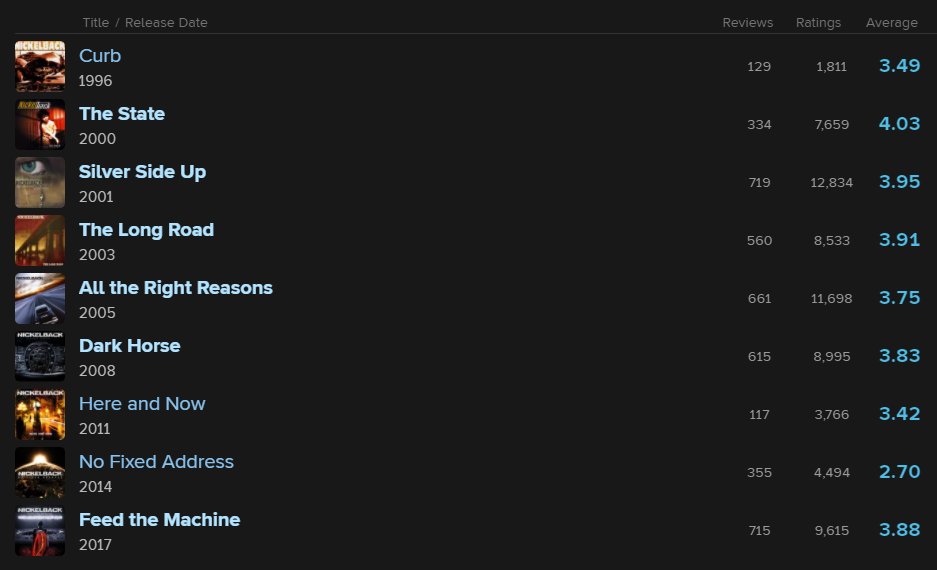The height and width of the screenshot is (570, 937).
Task: Open Feed the Machine title link
Action: point(160,520)
